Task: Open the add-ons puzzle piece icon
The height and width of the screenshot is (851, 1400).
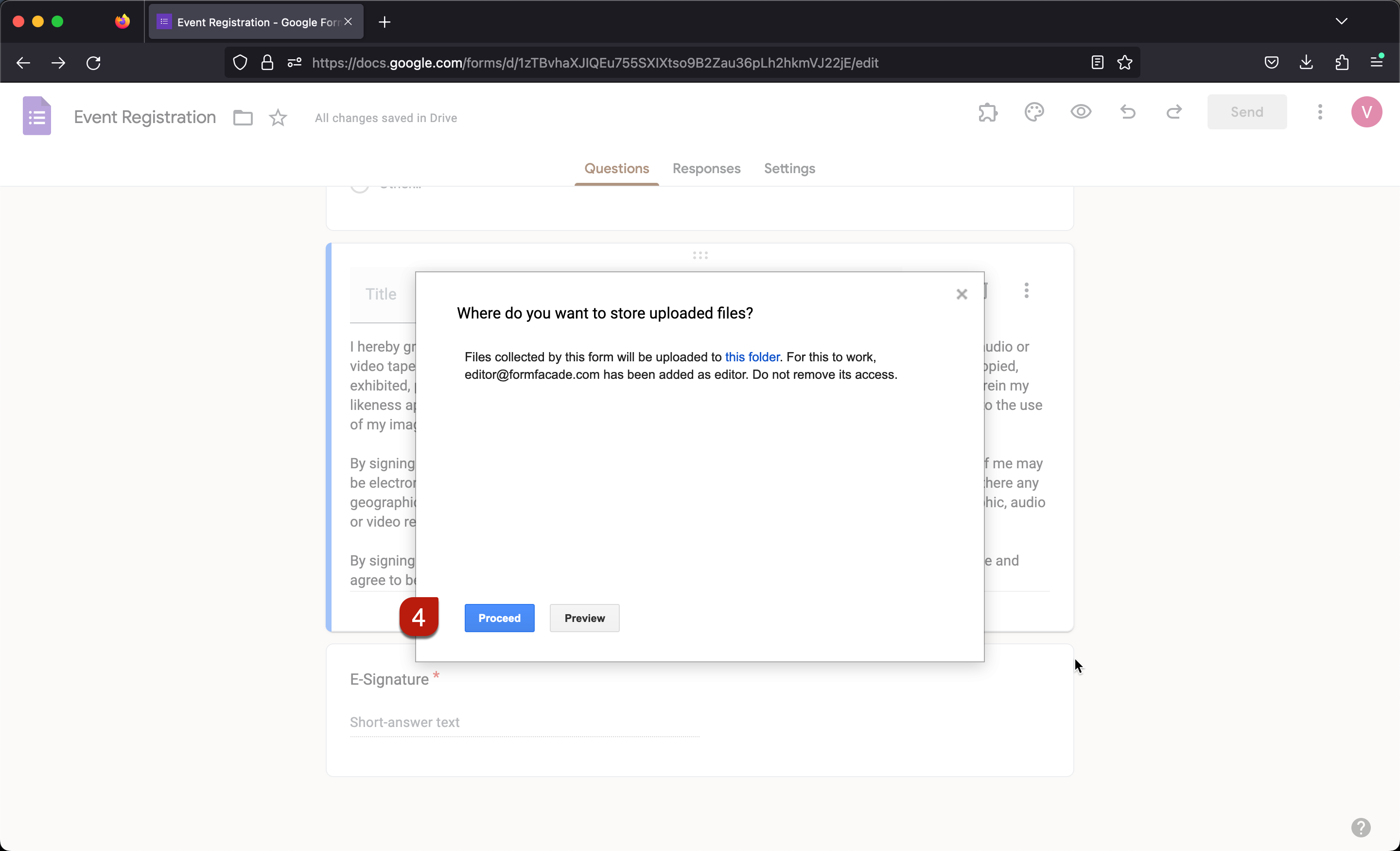Action: (x=988, y=112)
